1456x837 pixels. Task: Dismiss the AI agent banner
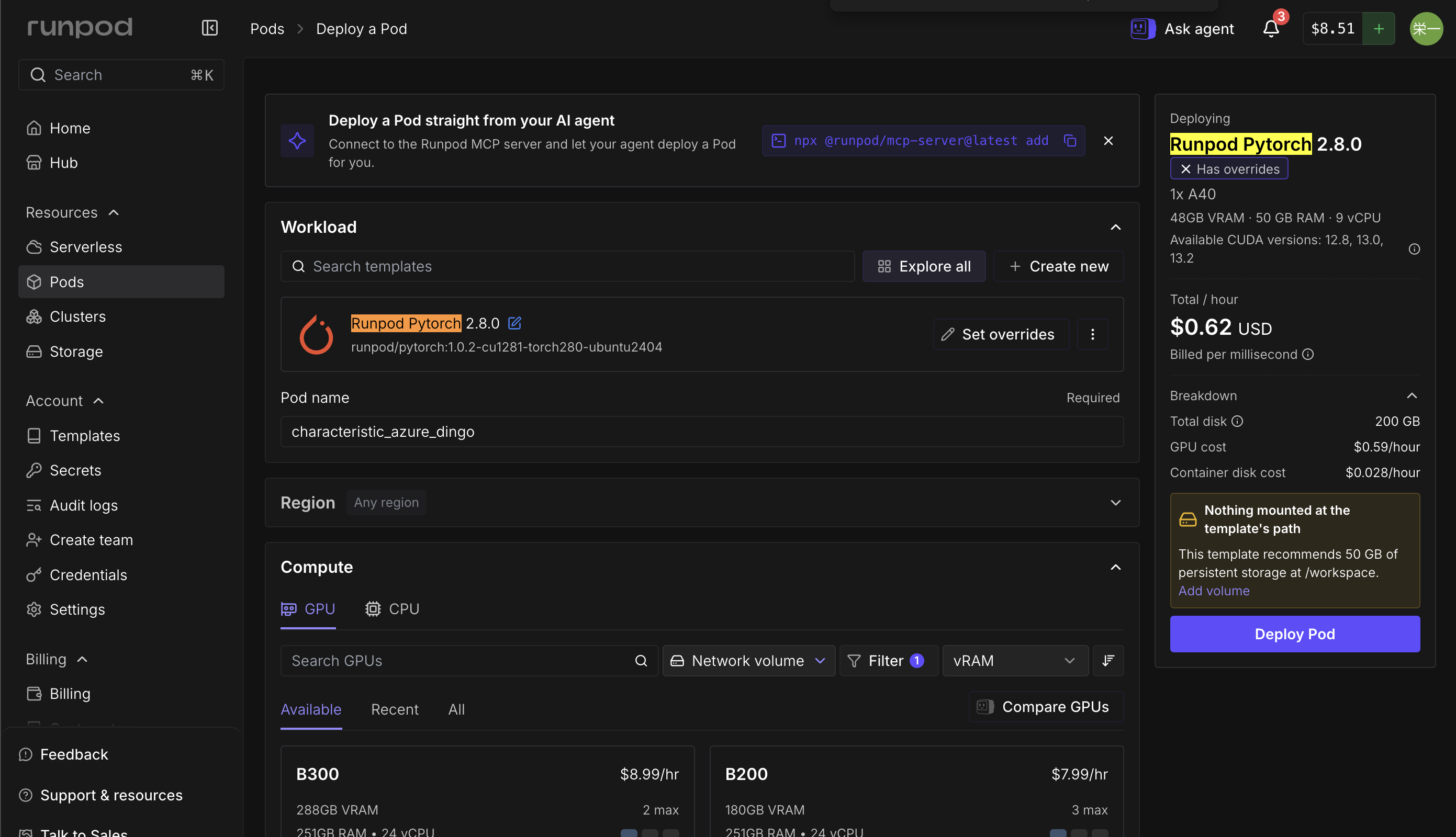tap(1108, 141)
